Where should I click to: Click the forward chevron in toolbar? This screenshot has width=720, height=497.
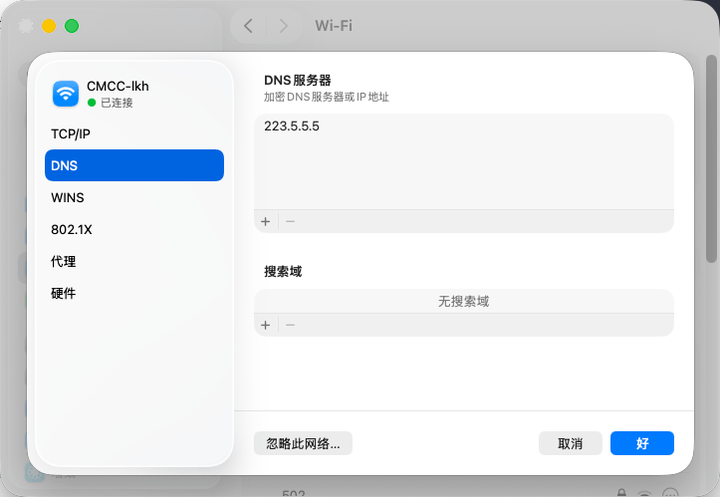284,26
